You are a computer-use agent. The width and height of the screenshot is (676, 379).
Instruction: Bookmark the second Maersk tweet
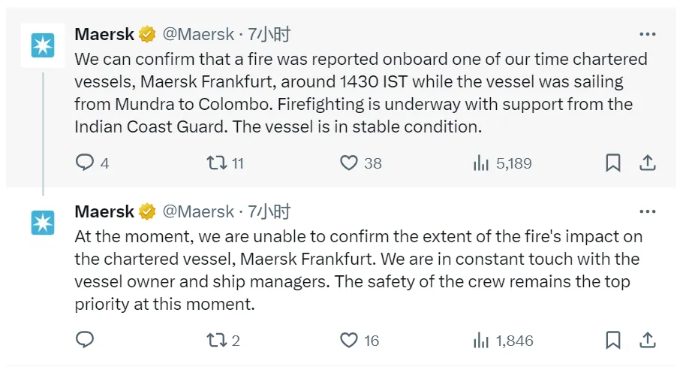pos(613,340)
